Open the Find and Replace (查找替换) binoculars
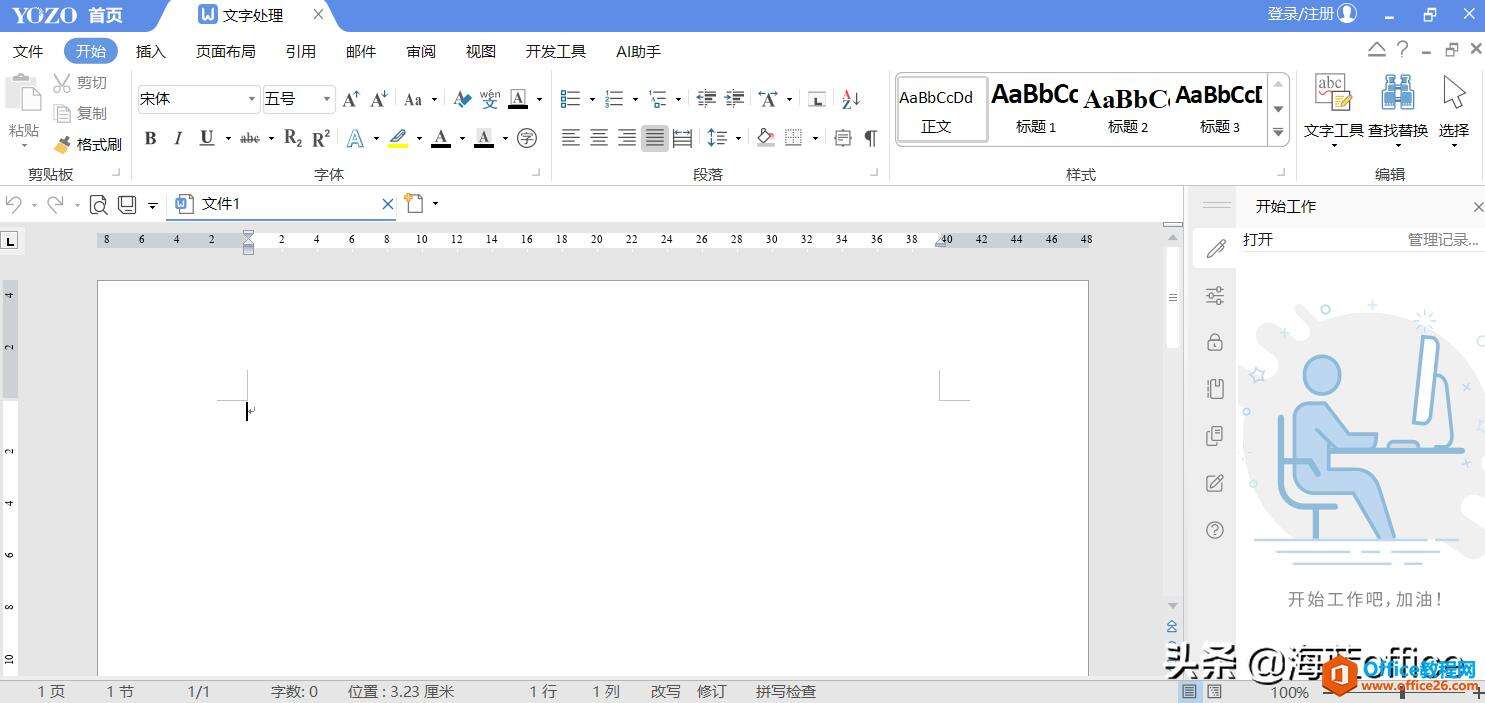The width and height of the screenshot is (1485, 703). pos(1398,108)
